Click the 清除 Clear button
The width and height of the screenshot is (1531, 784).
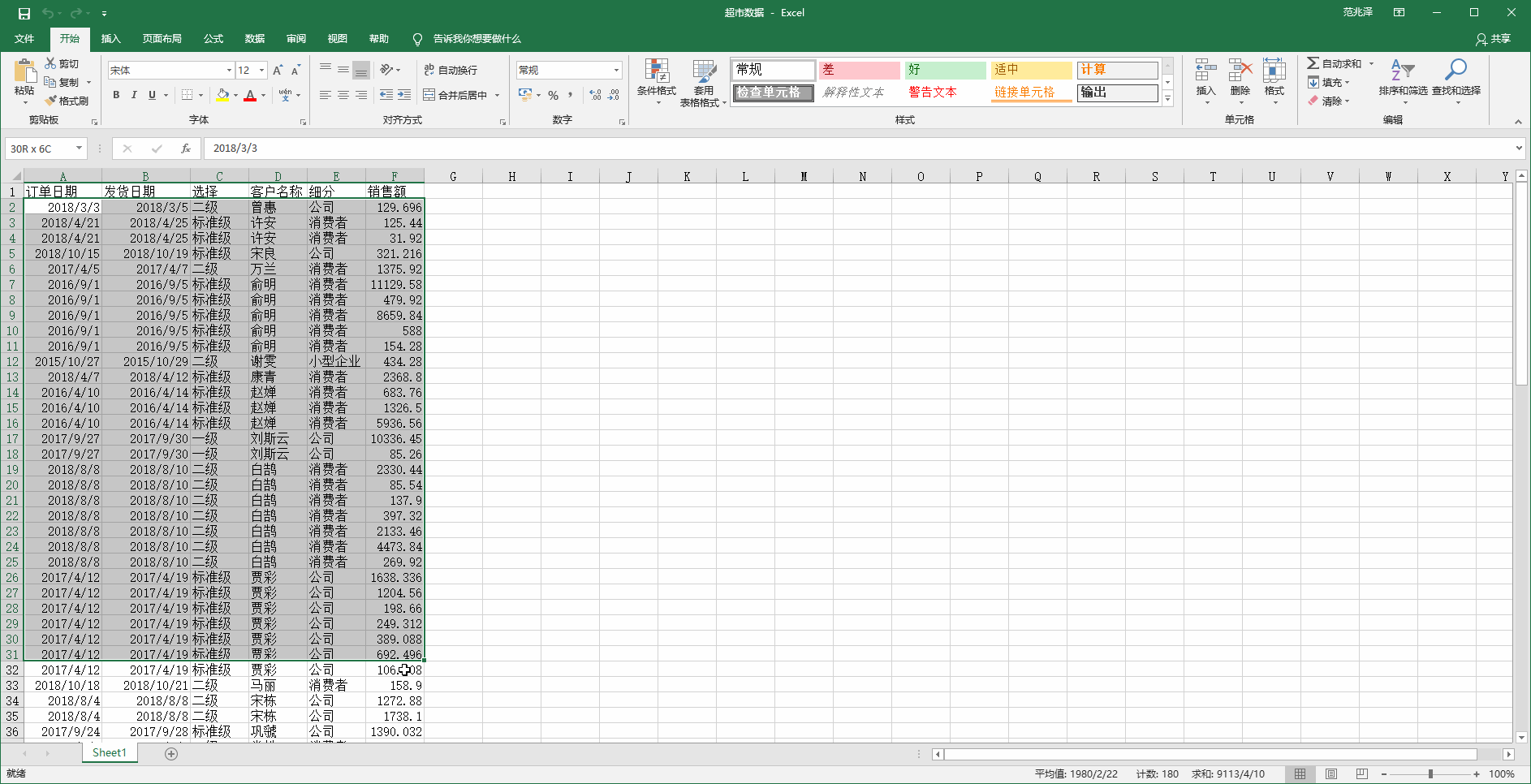pos(1329,101)
